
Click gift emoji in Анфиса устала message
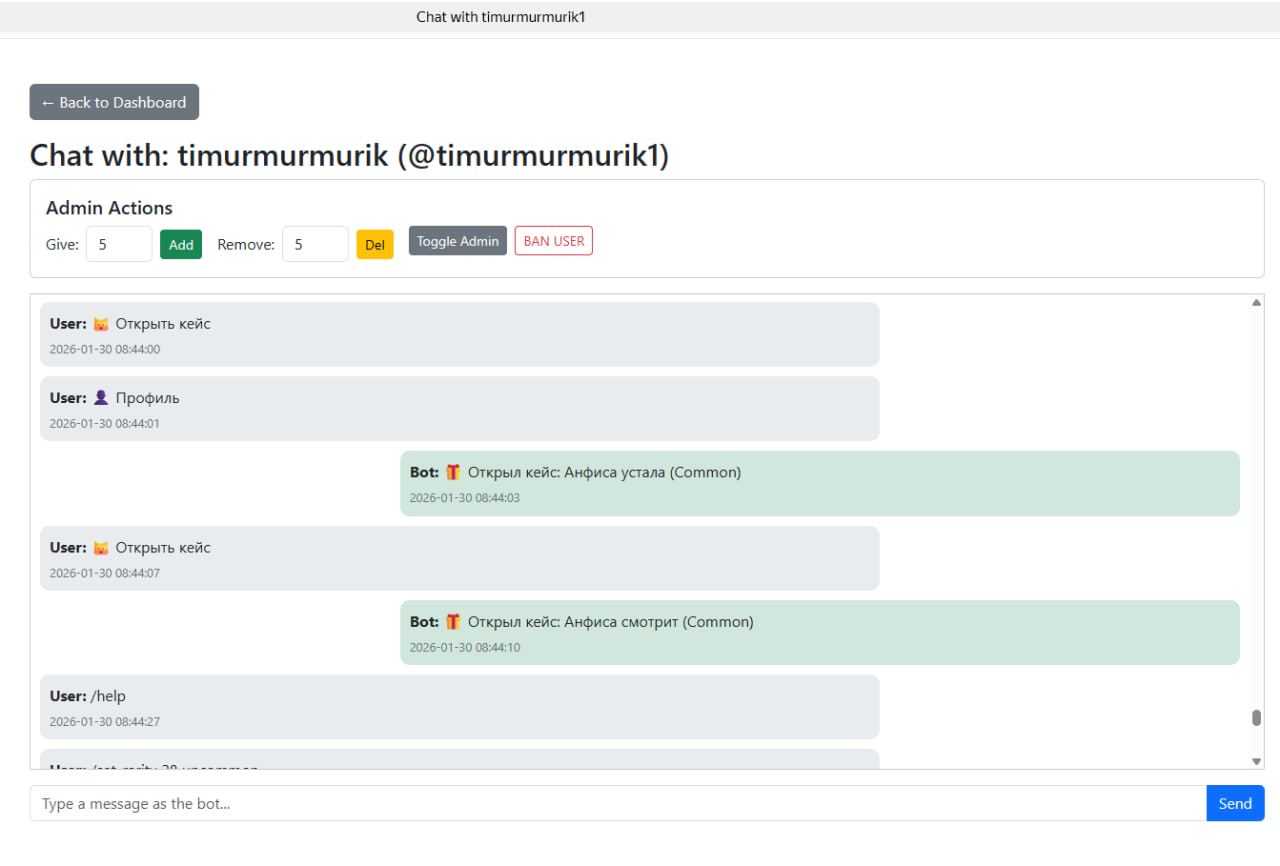pyautogui.click(x=454, y=472)
